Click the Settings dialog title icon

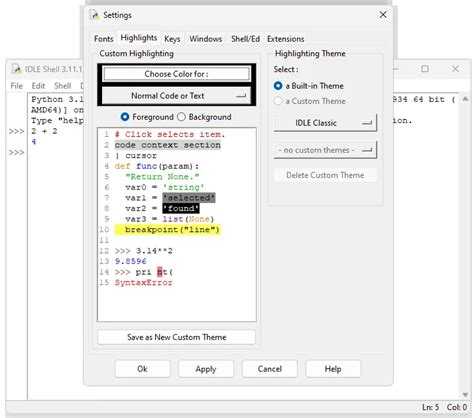click(x=96, y=15)
